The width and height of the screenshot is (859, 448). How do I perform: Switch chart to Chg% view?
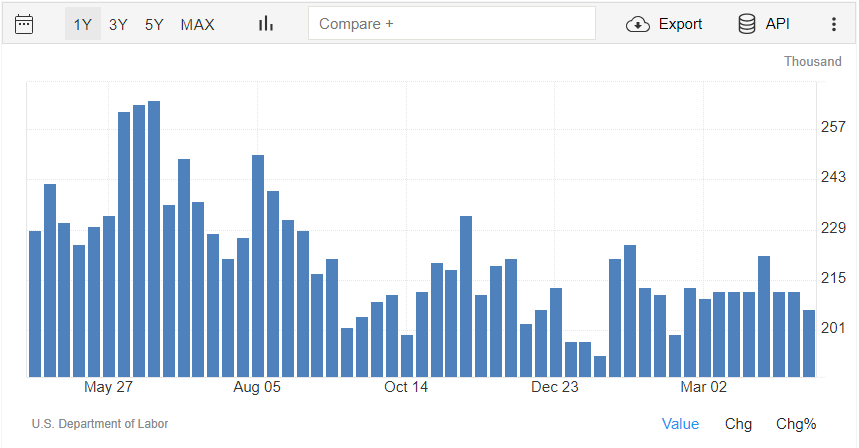[796, 424]
